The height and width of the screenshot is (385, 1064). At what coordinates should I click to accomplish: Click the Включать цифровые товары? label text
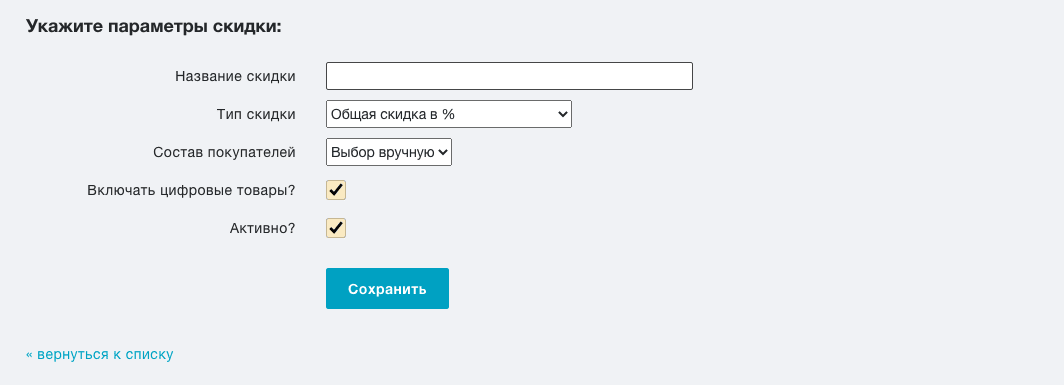(191, 190)
